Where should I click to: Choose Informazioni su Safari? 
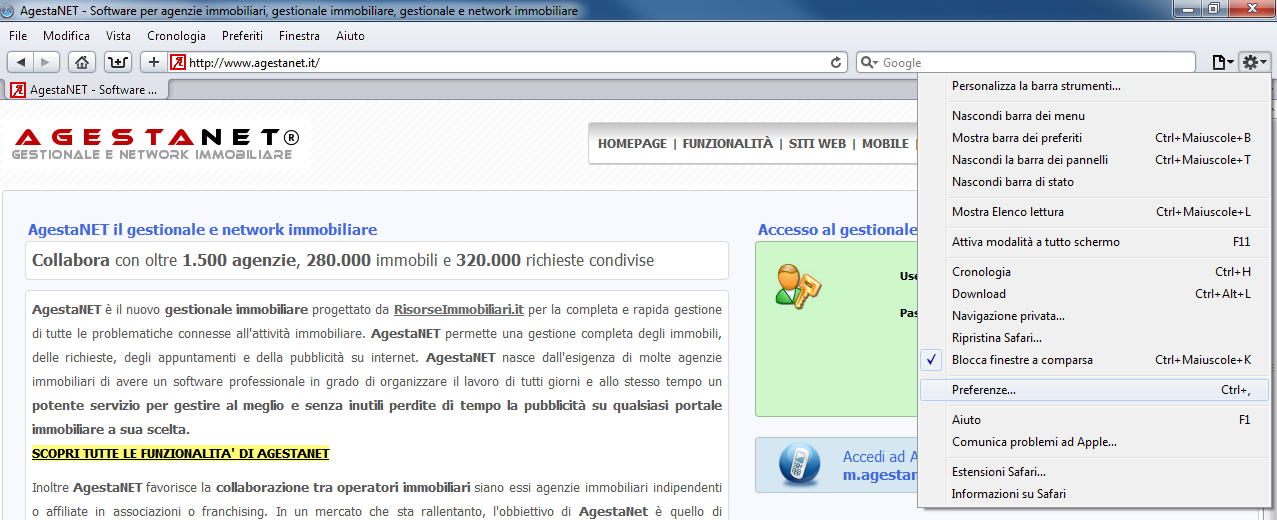1094,494
